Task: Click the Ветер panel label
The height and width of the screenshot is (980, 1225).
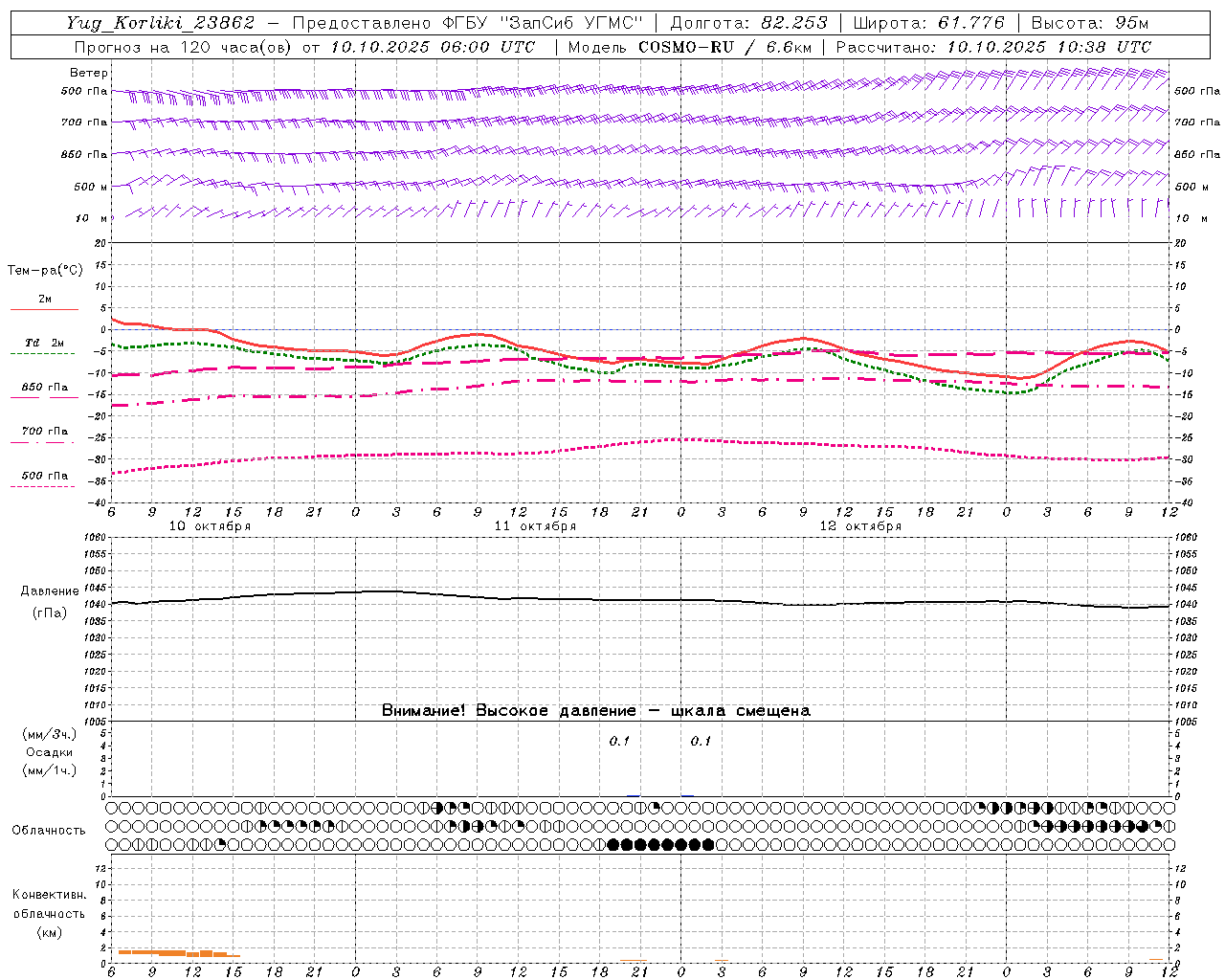Action: coord(89,73)
